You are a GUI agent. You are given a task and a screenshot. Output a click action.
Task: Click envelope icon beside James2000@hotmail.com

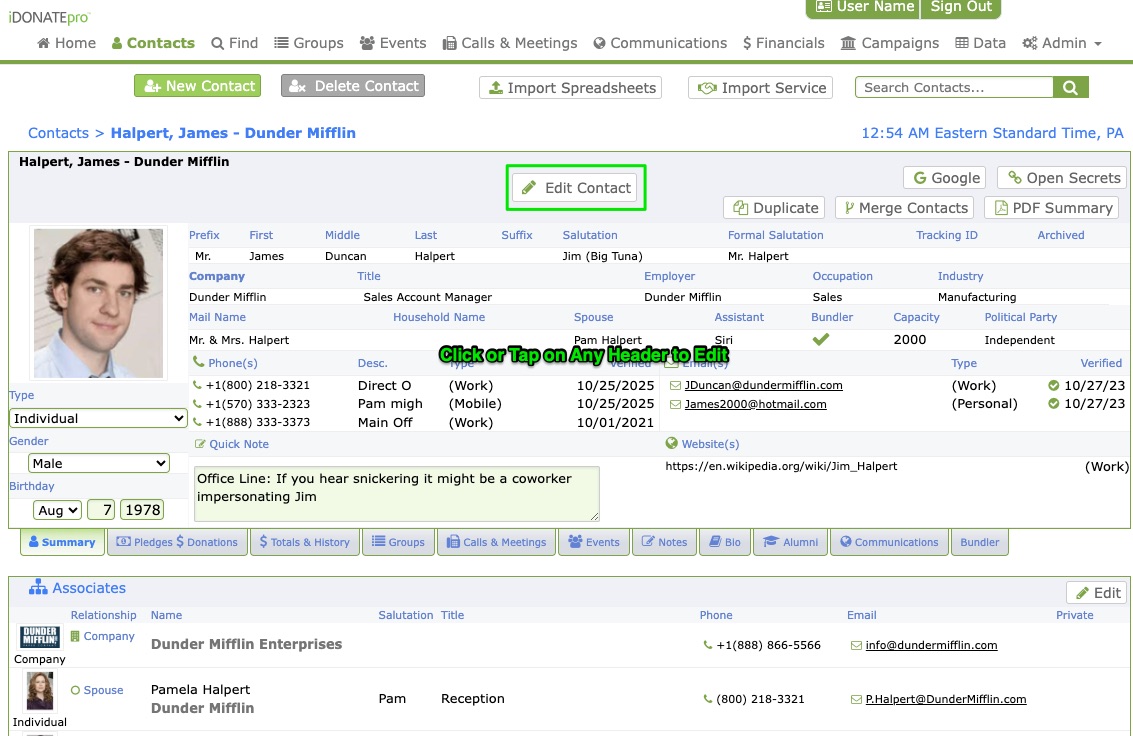tap(675, 404)
